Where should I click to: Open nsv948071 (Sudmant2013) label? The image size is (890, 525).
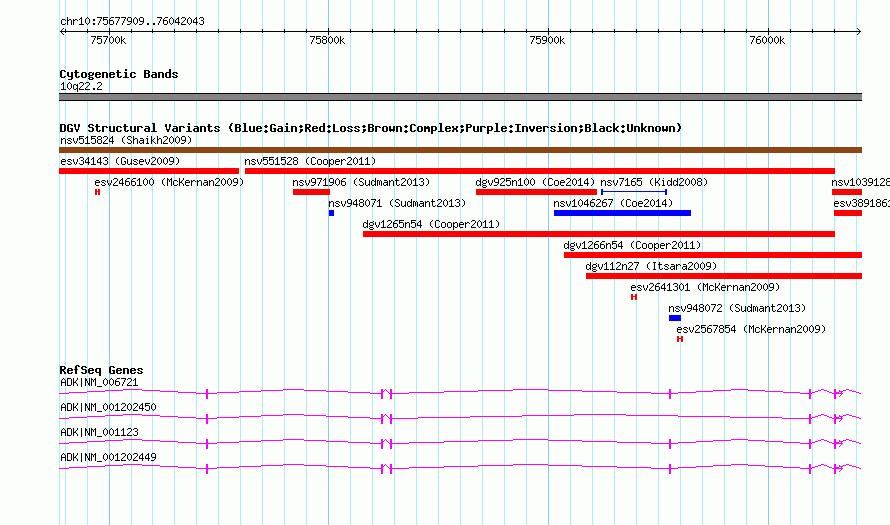(397, 203)
